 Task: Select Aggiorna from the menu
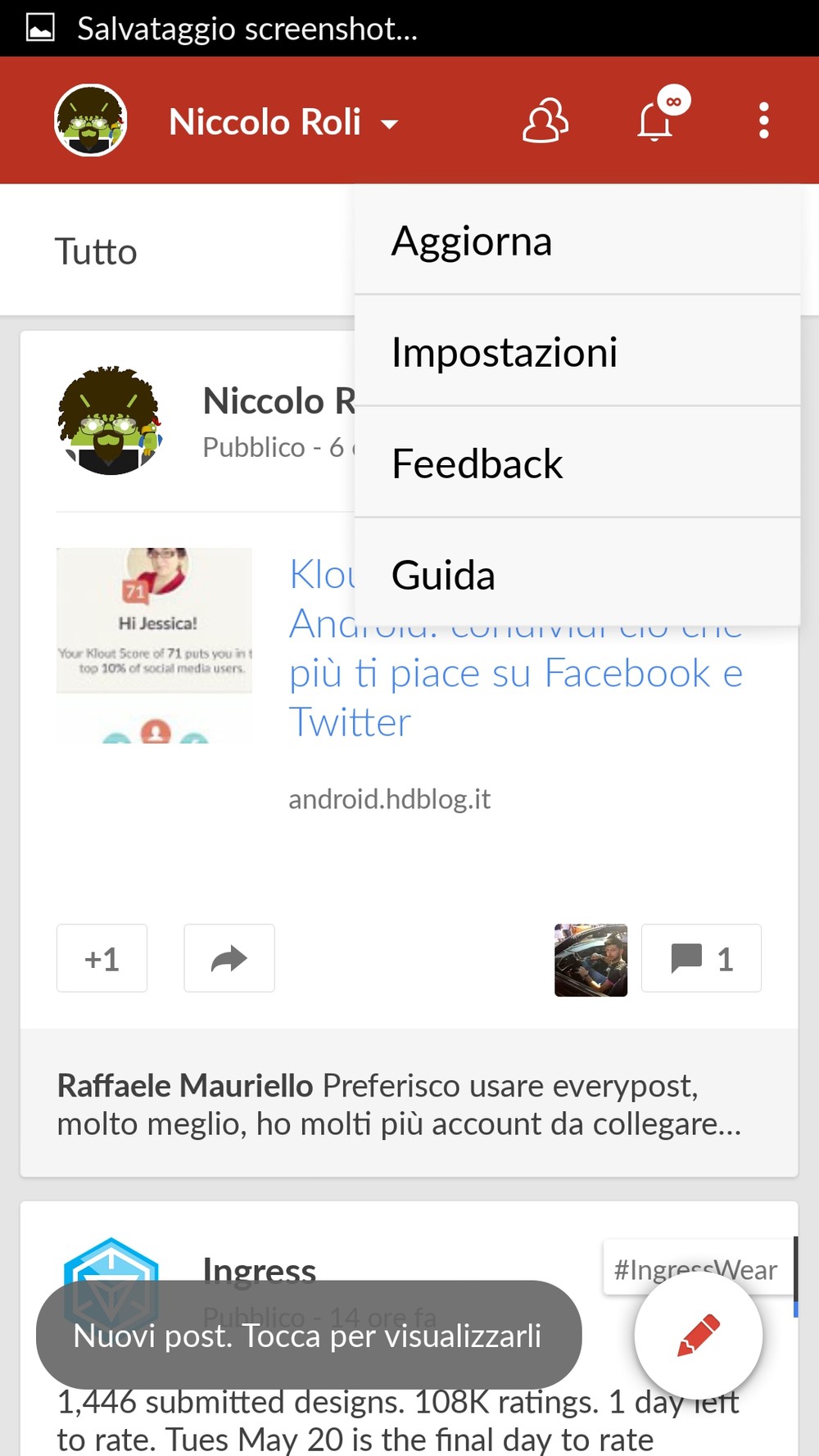point(577,240)
